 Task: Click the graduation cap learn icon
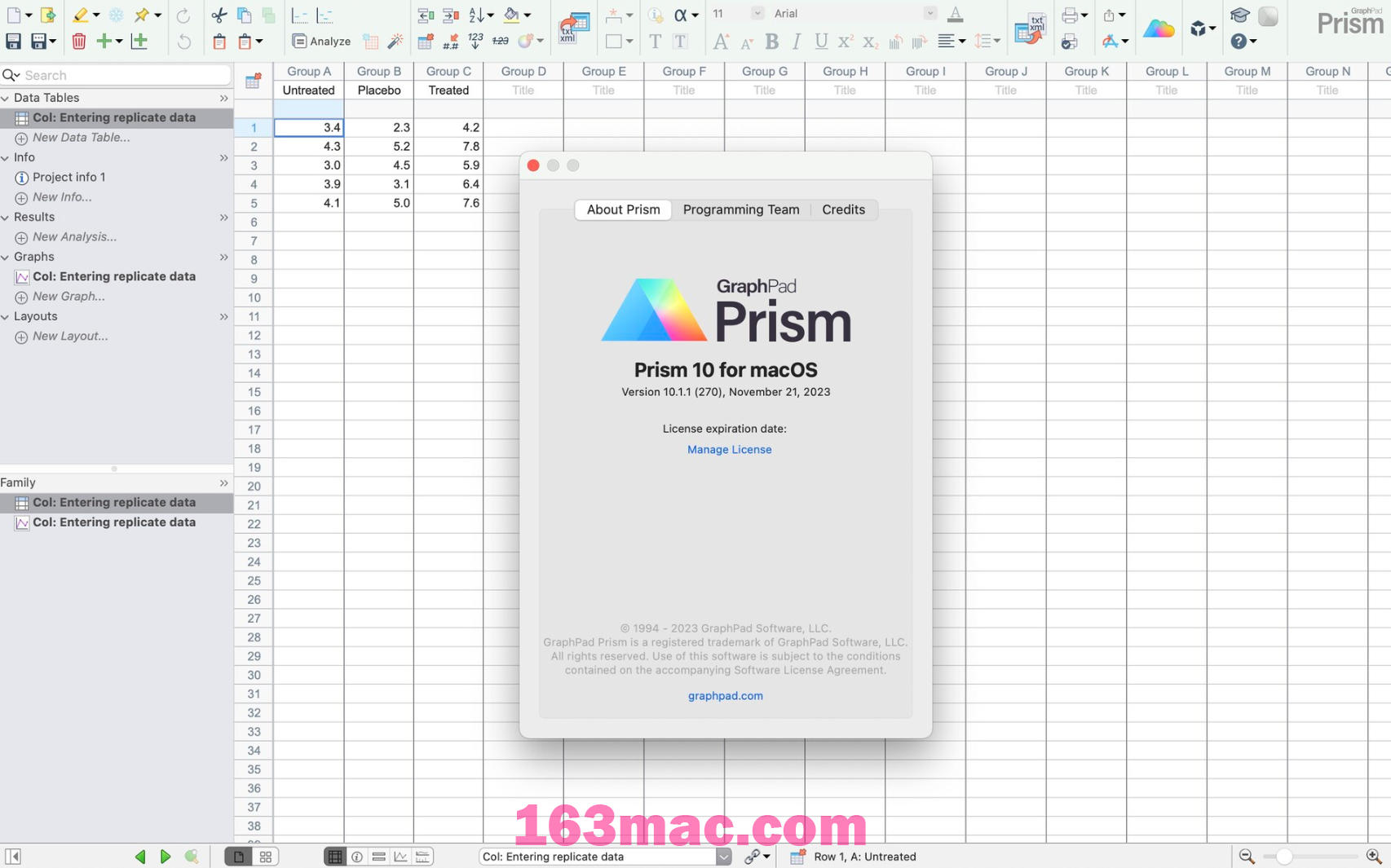tap(1239, 15)
